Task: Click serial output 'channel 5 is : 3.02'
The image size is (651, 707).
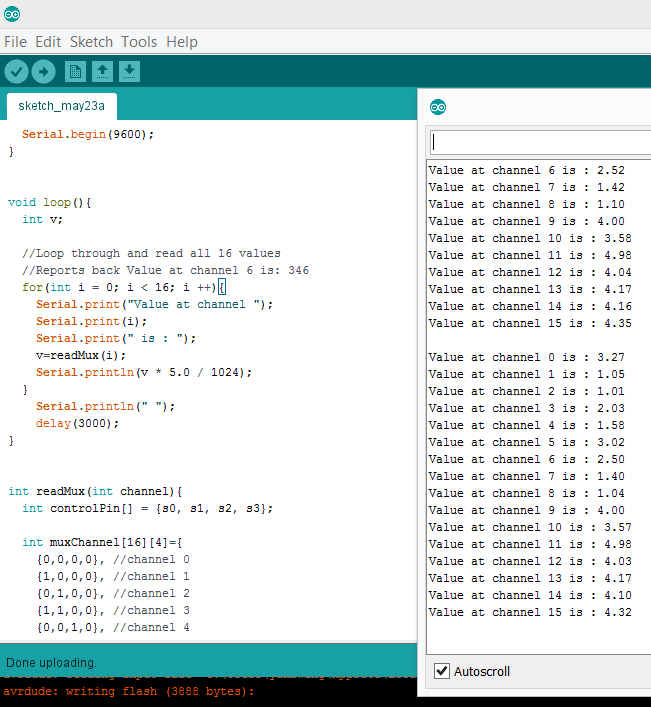Action: point(558,442)
